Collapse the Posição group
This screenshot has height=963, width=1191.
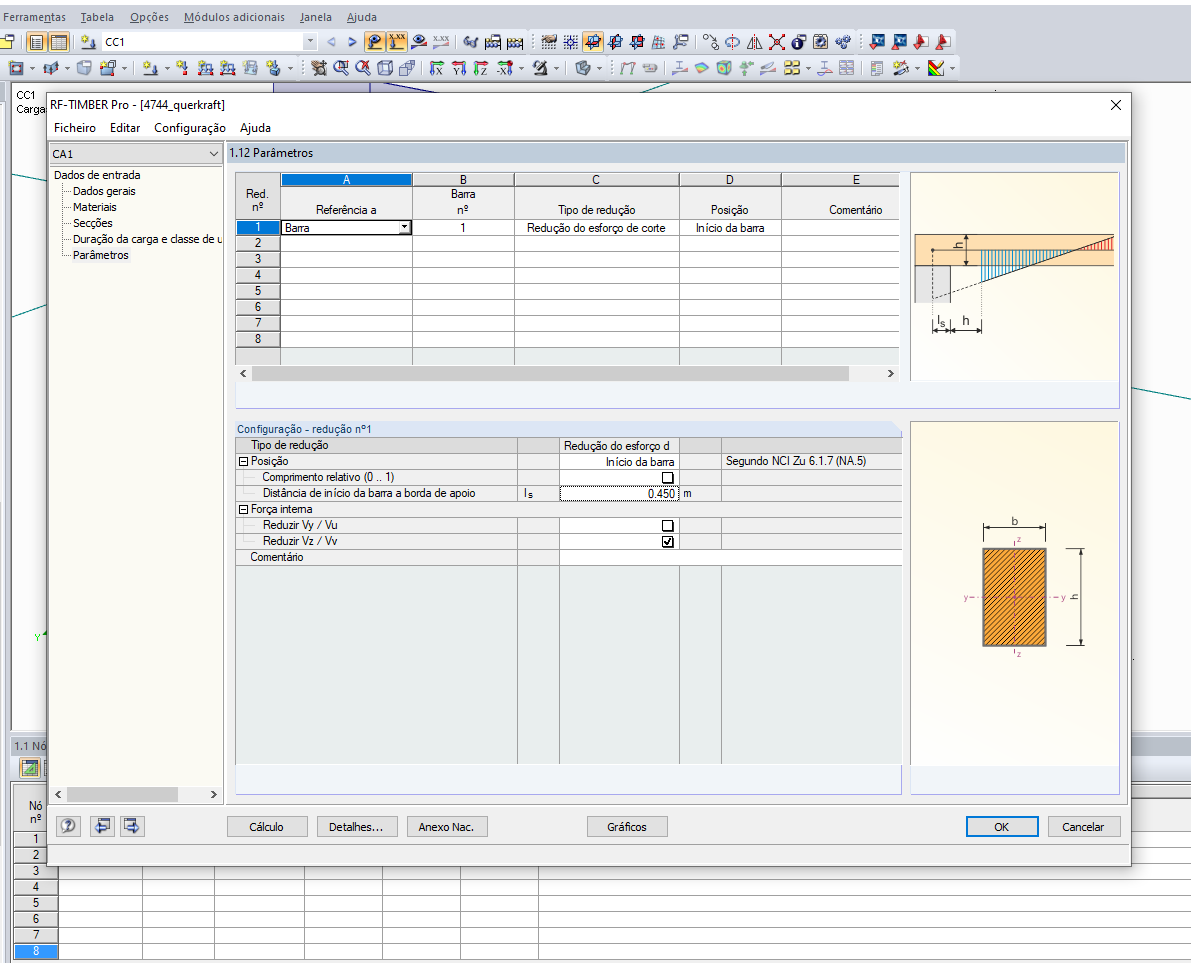[x=244, y=461]
